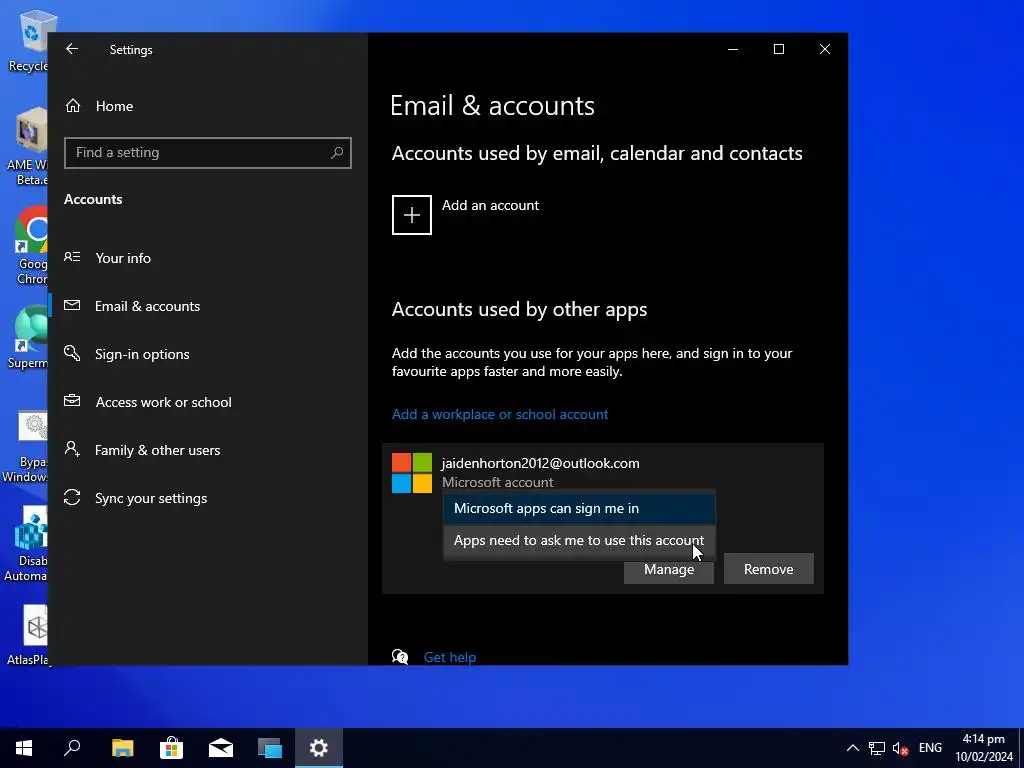Select the Recycle Bin desktop icon
This screenshot has width=1024, height=768.
click(27, 41)
